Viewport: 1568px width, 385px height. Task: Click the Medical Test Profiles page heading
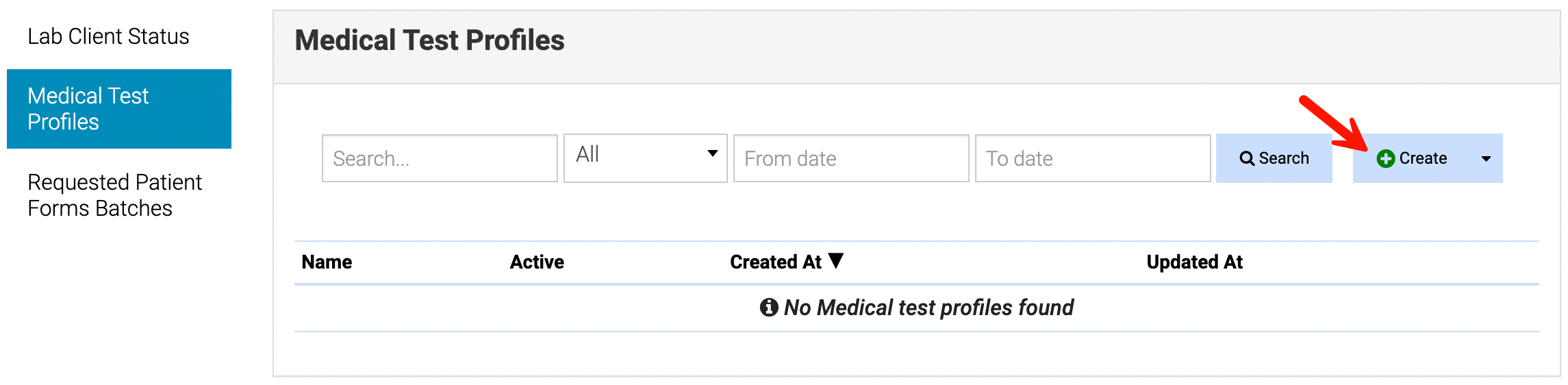pos(429,40)
